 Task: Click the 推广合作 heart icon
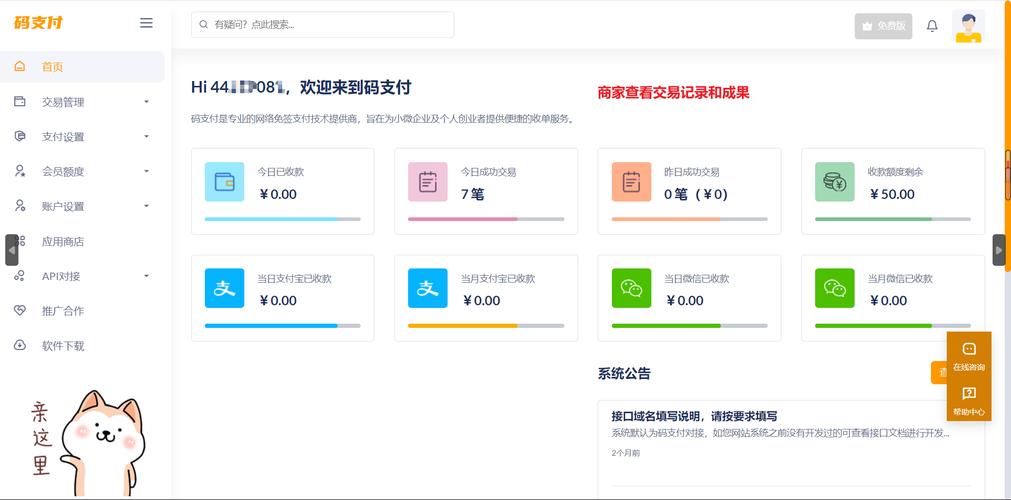(20, 310)
